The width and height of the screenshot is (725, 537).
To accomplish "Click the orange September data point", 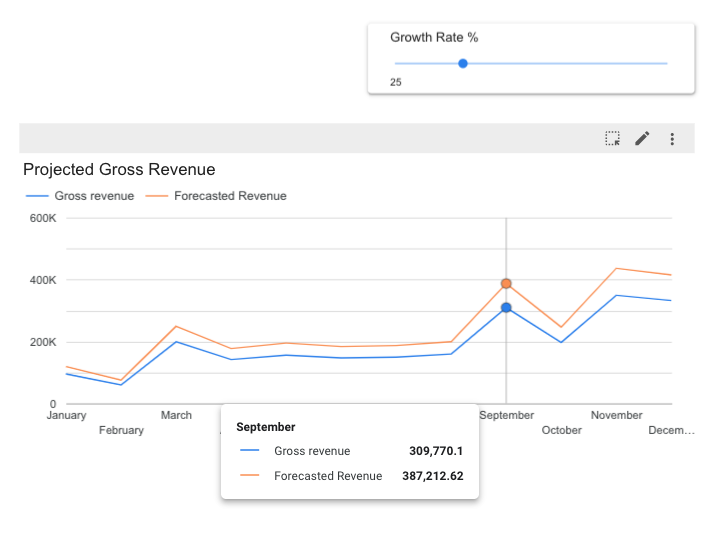I will [x=506, y=284].
